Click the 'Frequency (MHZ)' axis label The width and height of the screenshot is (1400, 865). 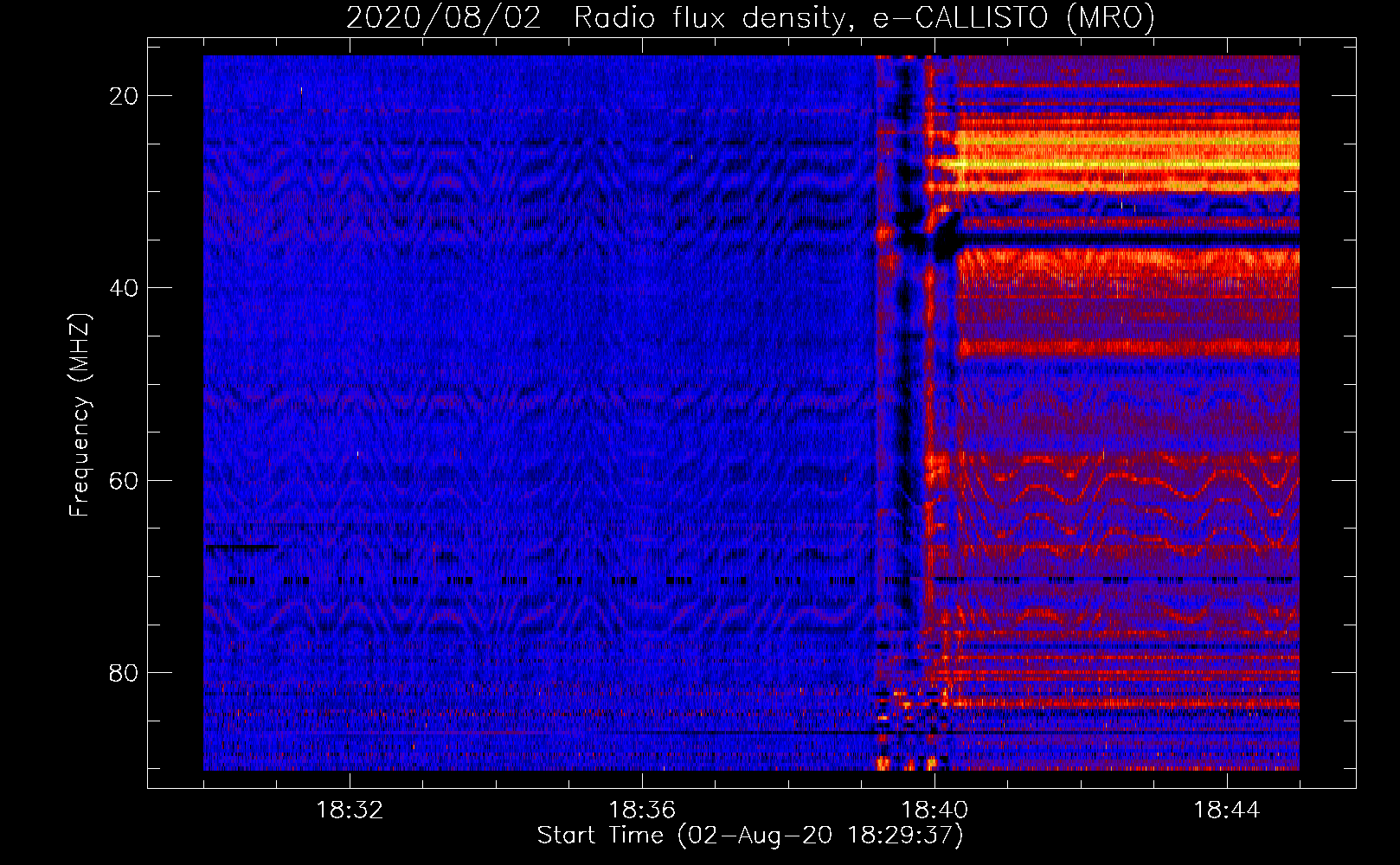click(80, 415)
